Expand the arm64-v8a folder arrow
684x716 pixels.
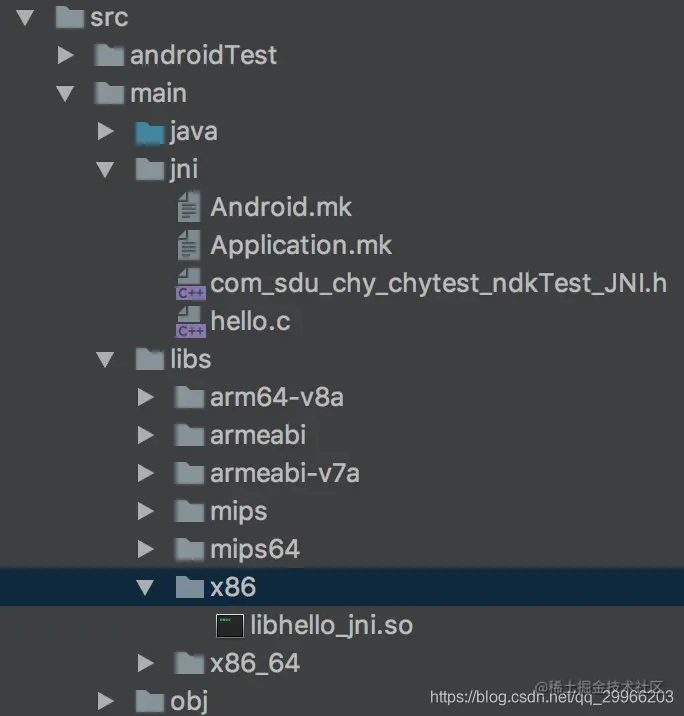coord(146,397)
